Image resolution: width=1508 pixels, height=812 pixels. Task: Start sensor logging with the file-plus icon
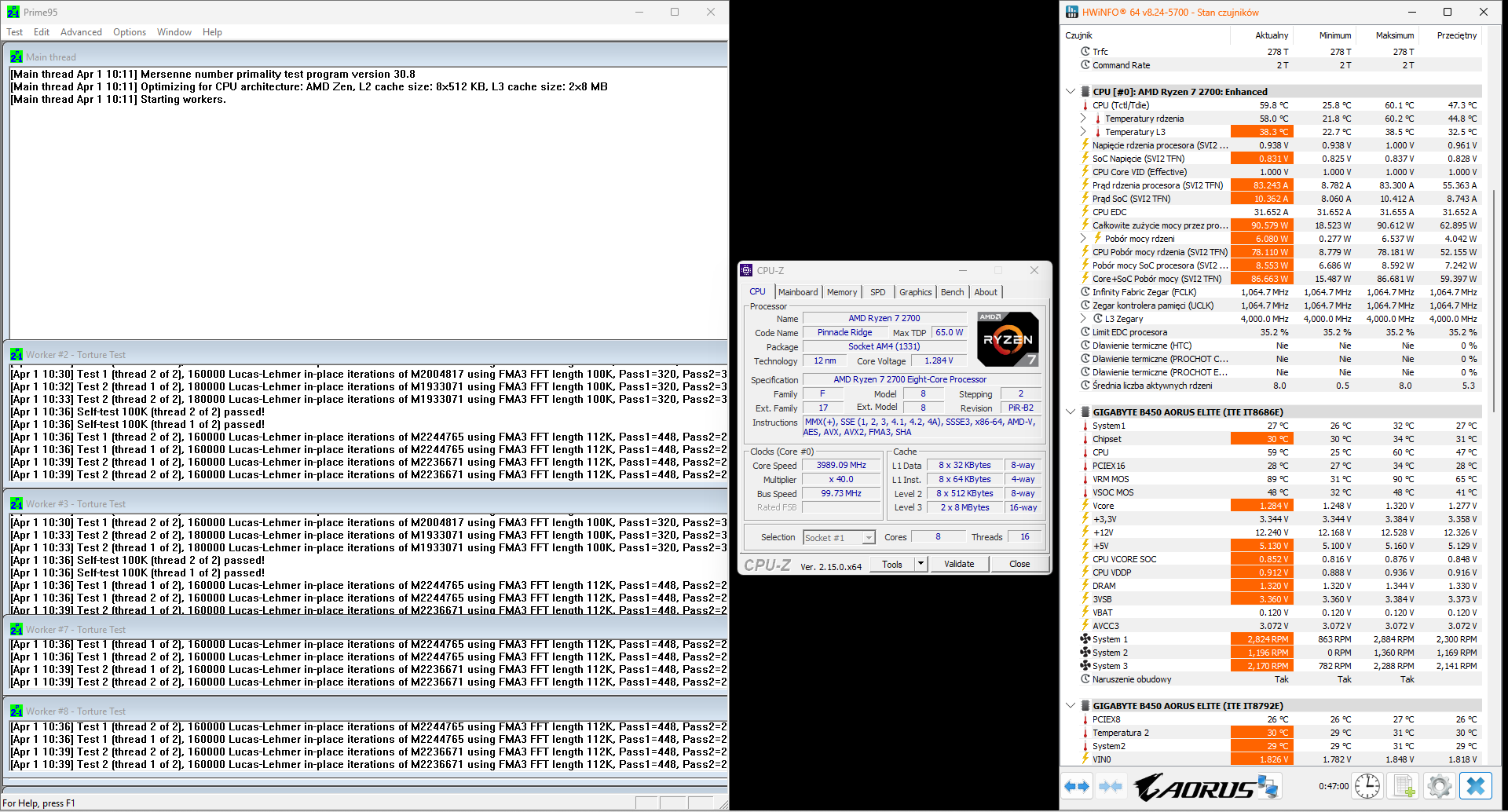1404,786
